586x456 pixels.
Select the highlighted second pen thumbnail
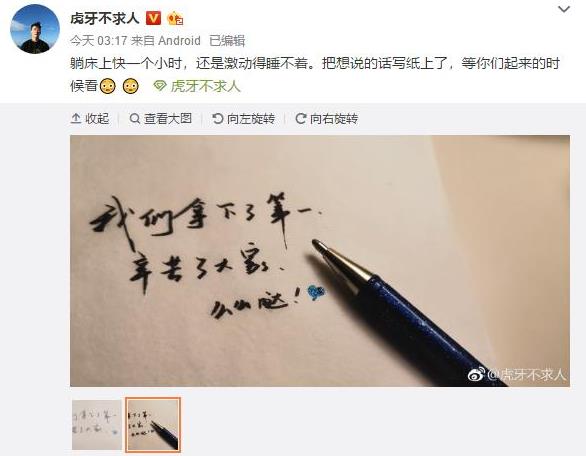(153, 425)
